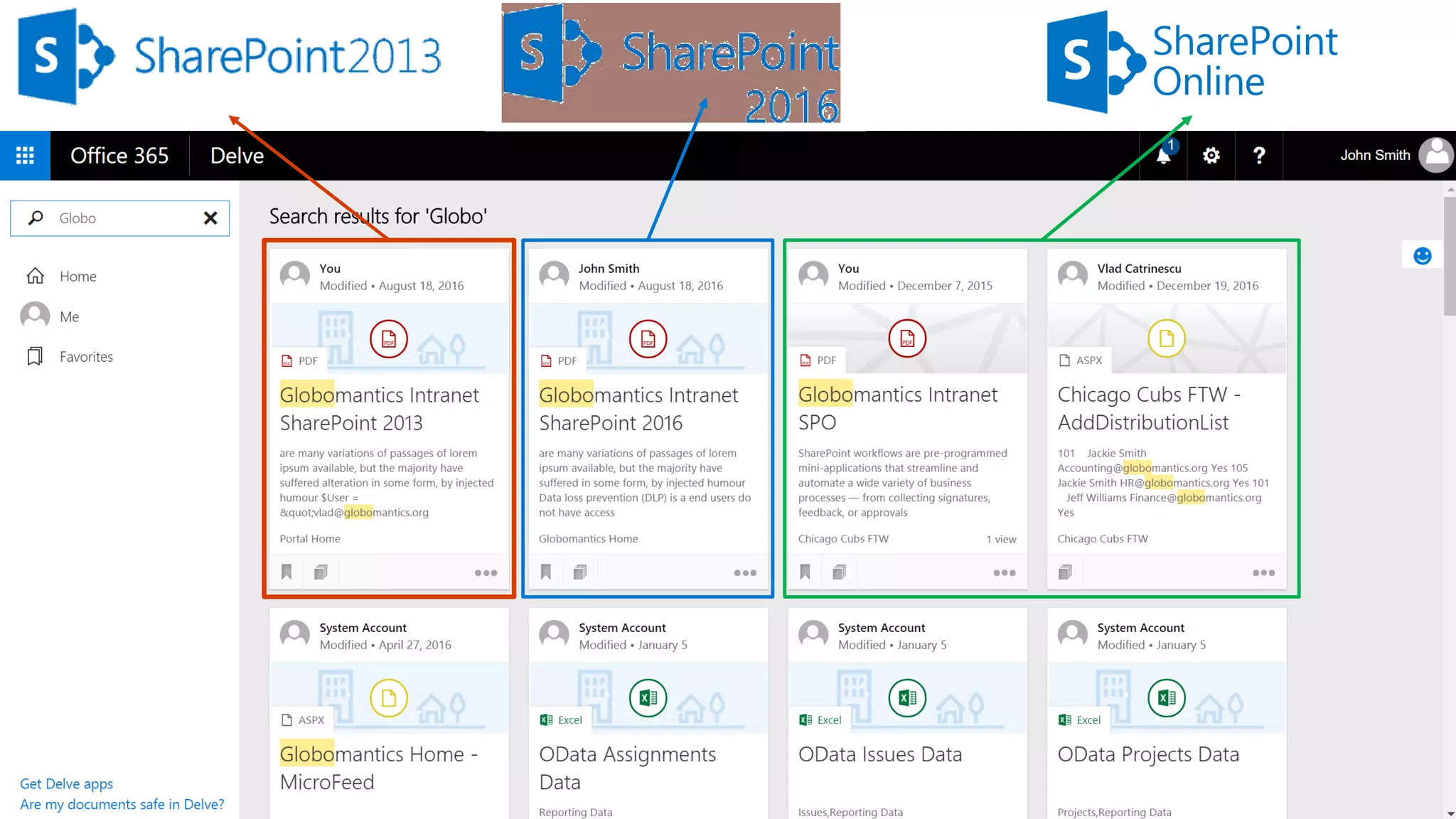Click board icon on SharePoint 2013 card
The width and height of the screenshot is (1456, 819).
321,572
